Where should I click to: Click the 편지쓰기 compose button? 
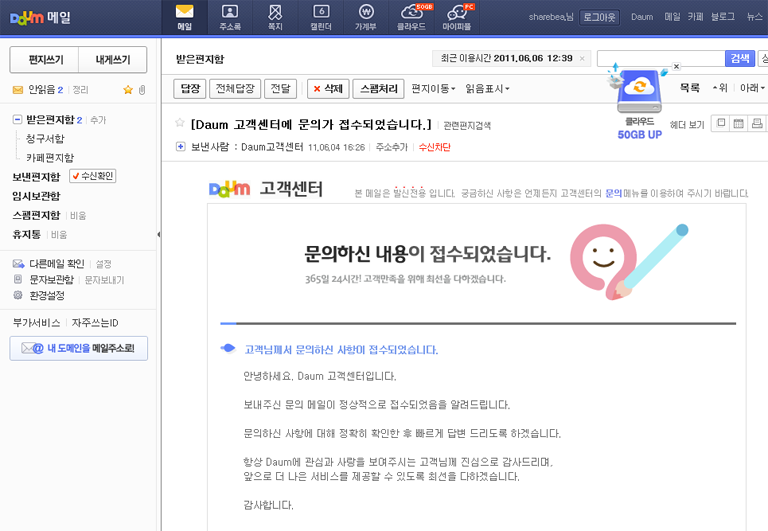pos(45,60)
